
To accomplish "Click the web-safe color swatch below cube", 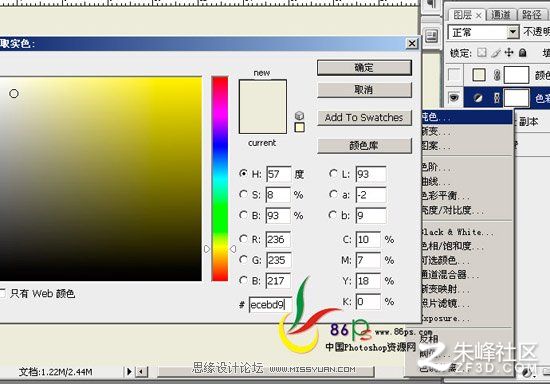I will coord(299,127).
